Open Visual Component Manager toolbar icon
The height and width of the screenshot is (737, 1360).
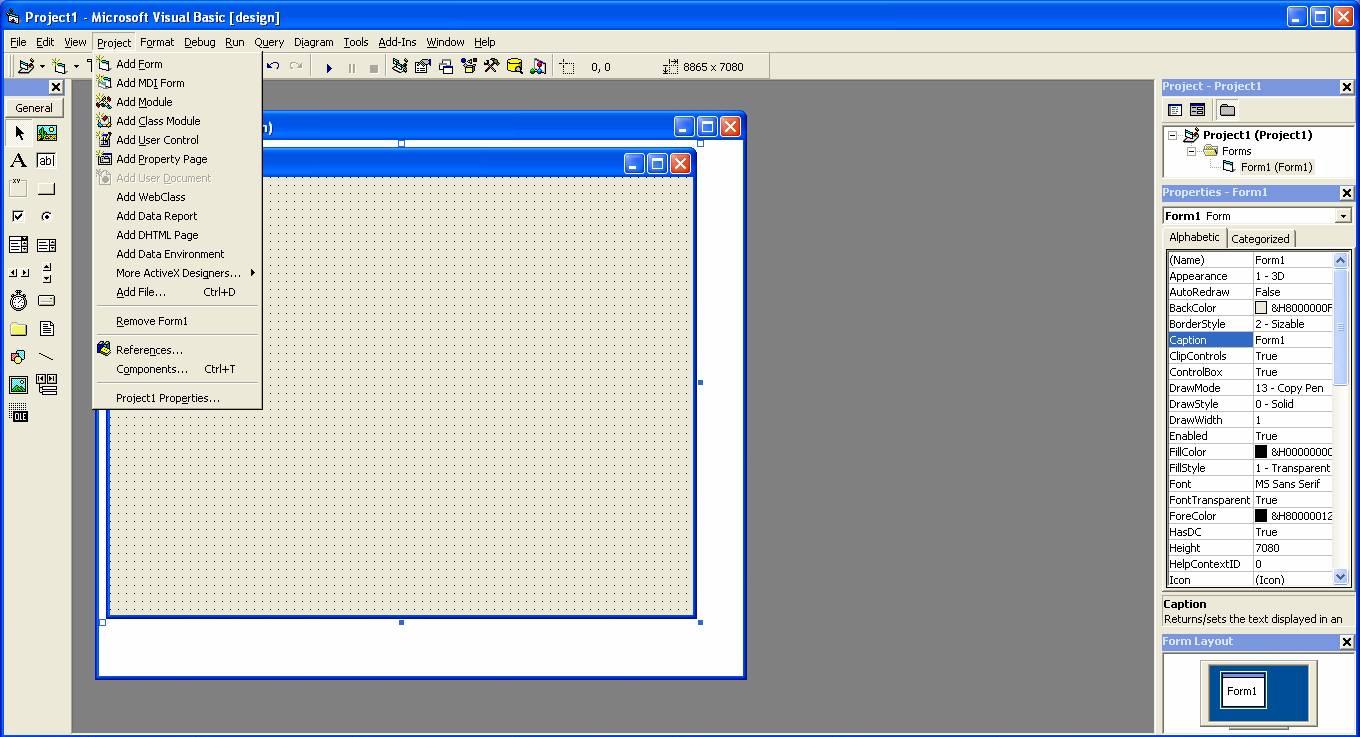pyautogui.click(x=538, y=67)
